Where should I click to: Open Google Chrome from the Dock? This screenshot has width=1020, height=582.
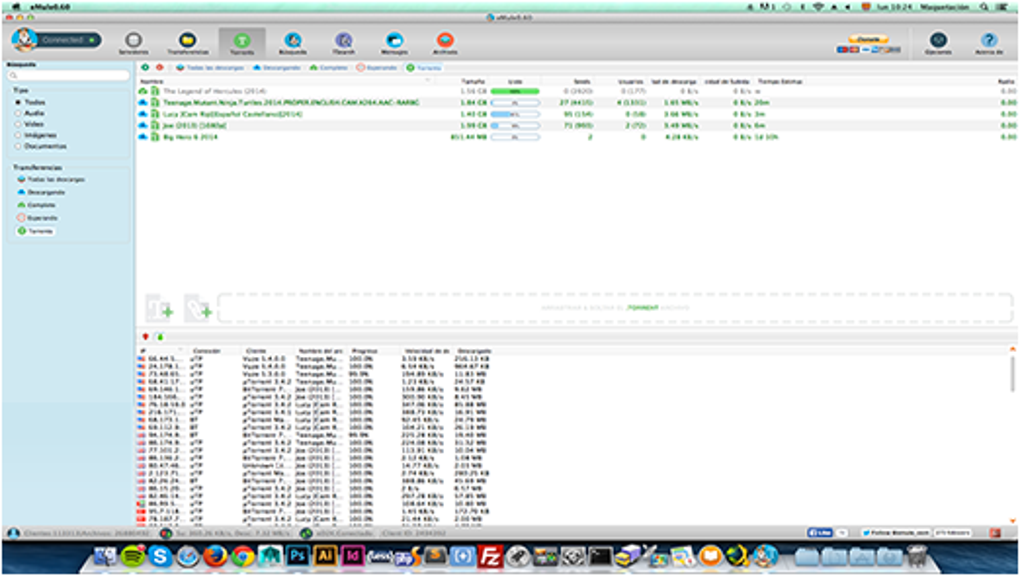point(243,557)
